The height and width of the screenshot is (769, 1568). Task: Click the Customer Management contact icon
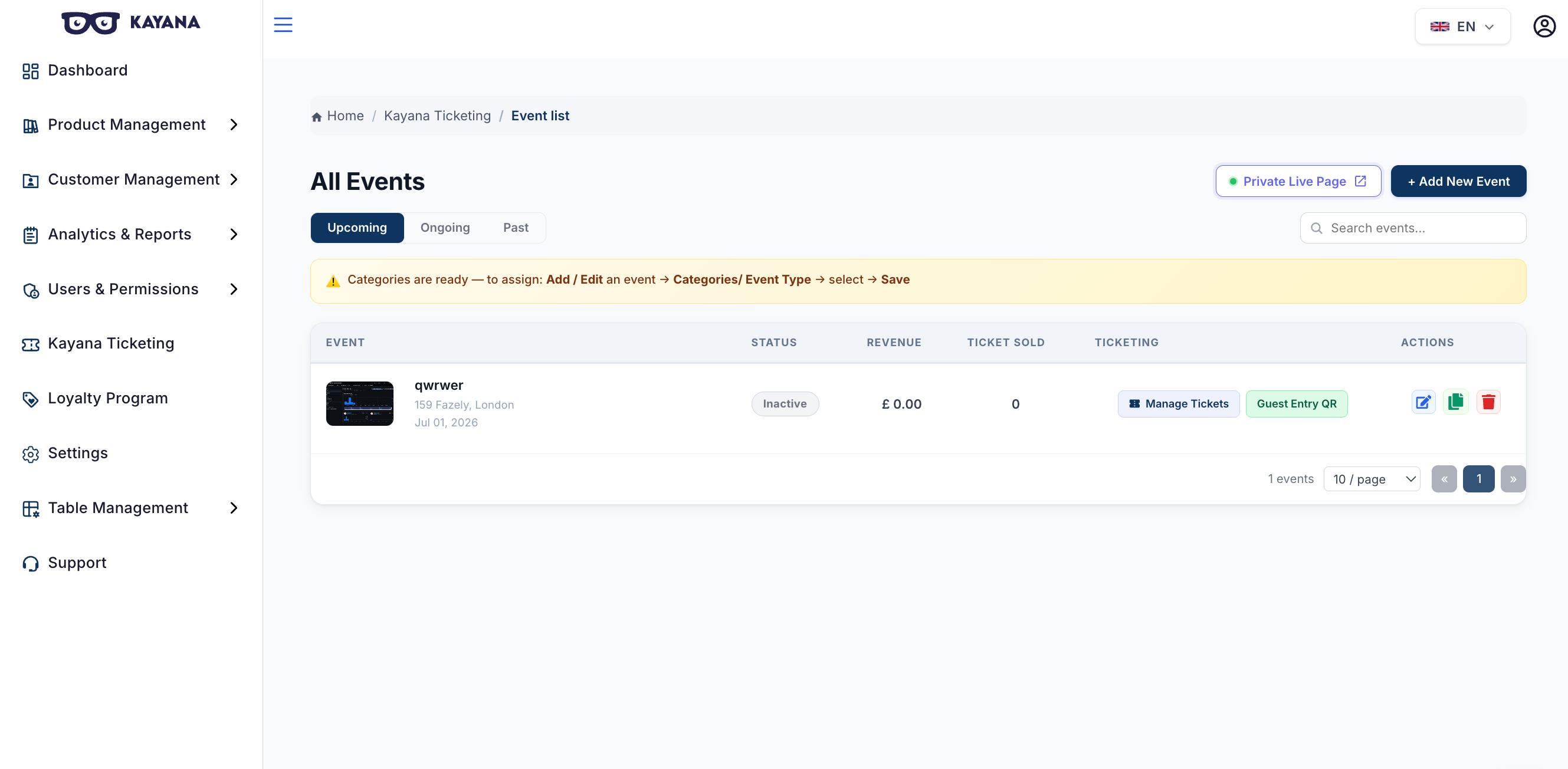coord(31,180)
